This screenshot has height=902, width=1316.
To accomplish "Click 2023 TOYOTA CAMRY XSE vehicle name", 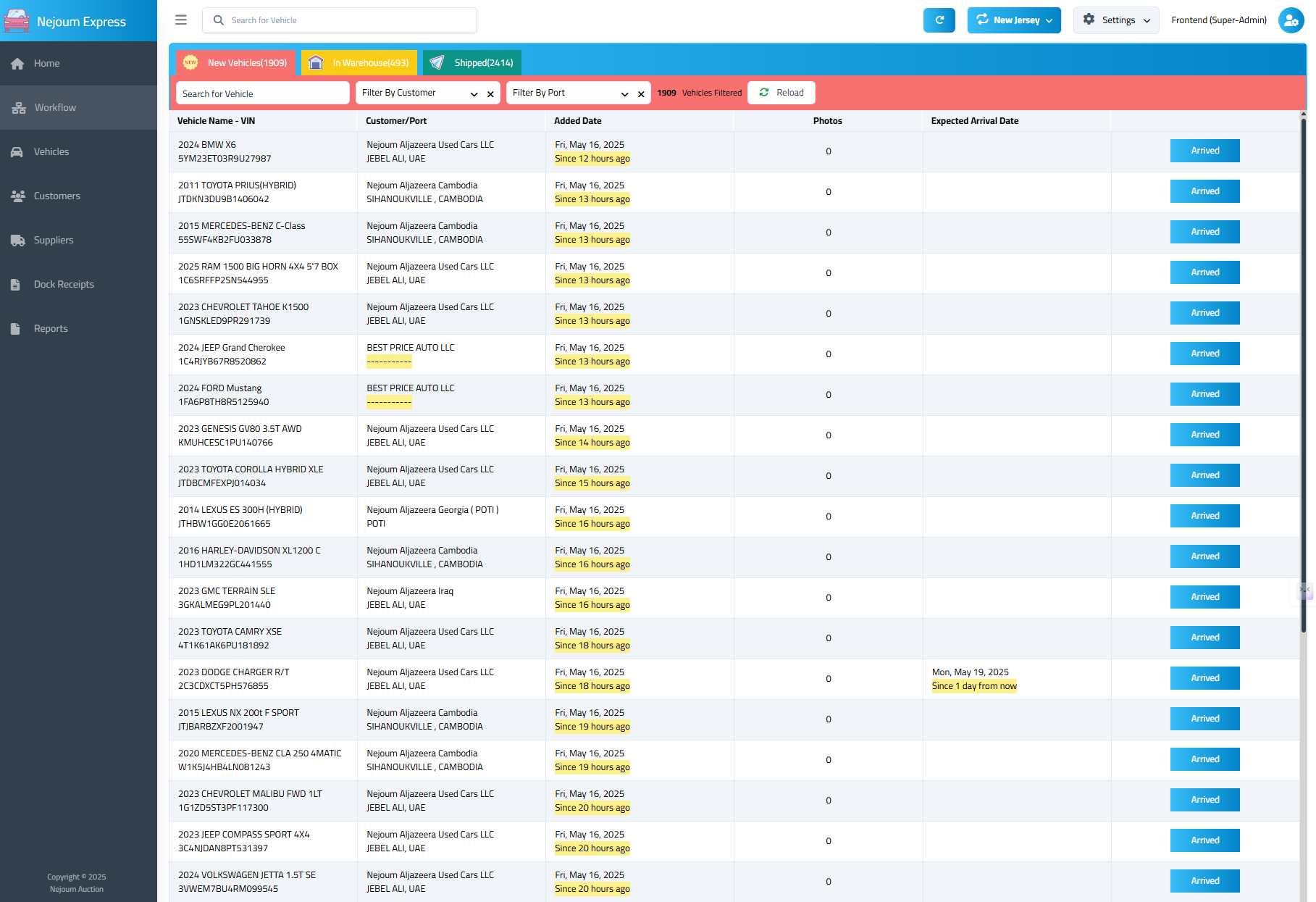I will pyautogui.click(x=230, y=632).
